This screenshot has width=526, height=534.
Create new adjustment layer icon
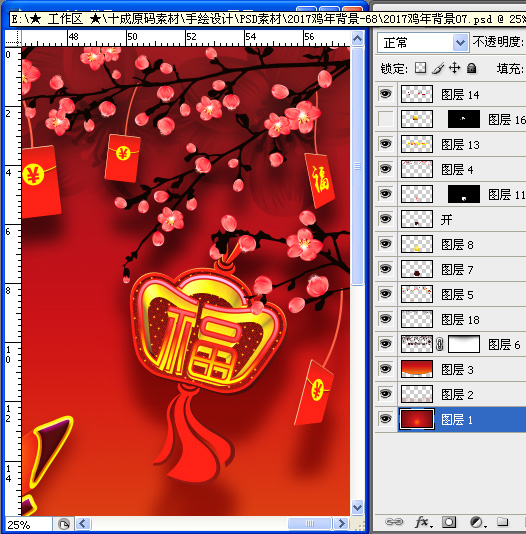477,521
